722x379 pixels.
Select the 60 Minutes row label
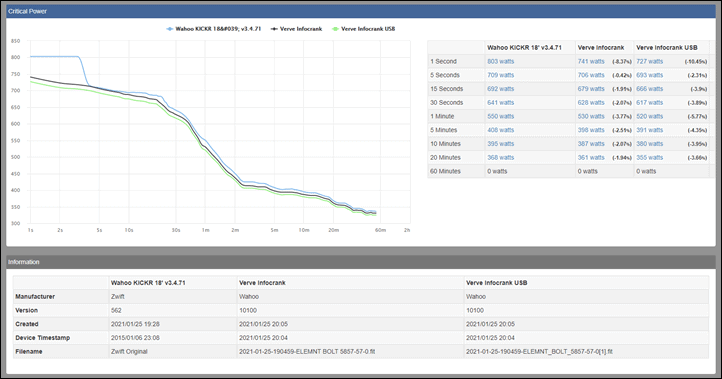click(445, 171)
